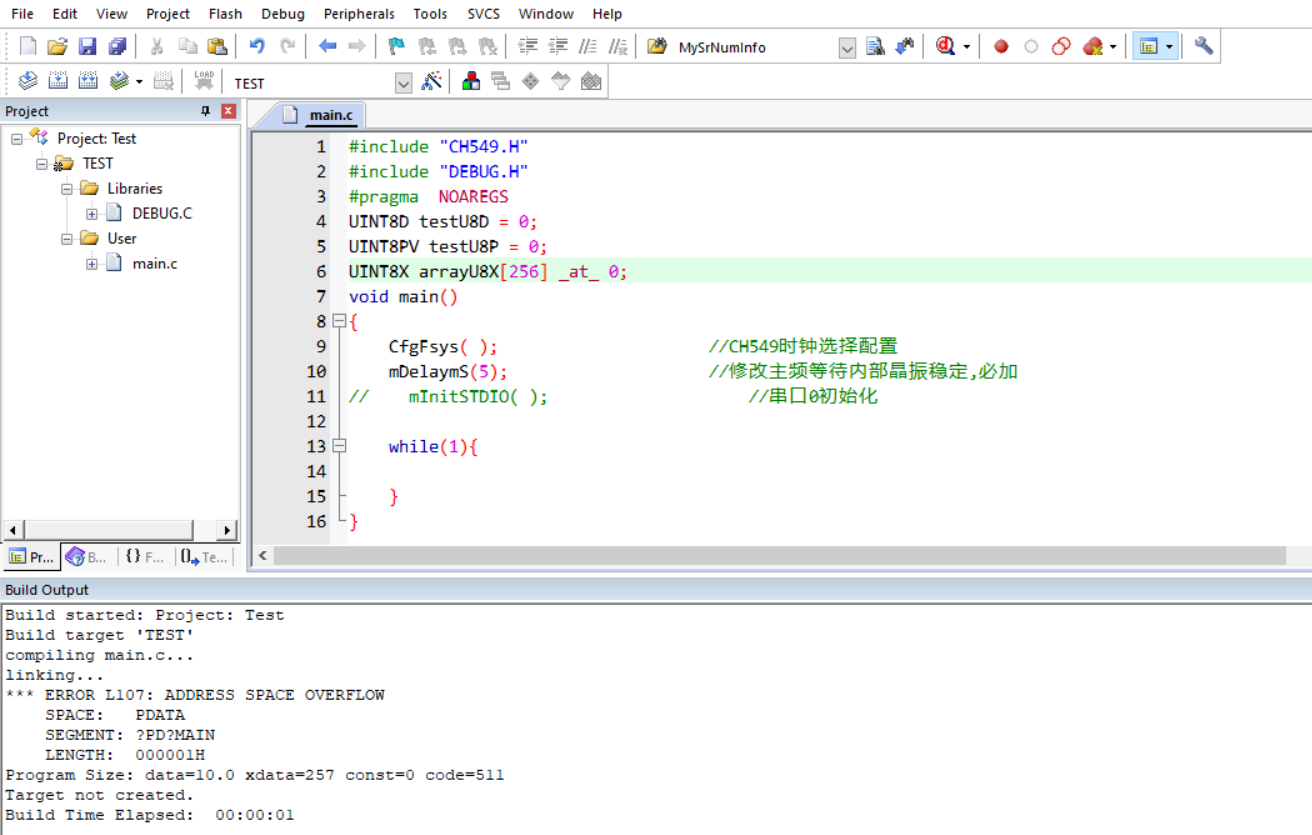Fold the while loop at line 13
Image resolution: width=1312 pixels, height=835 pixels.
pyautogui.click(x=339, y=446)
